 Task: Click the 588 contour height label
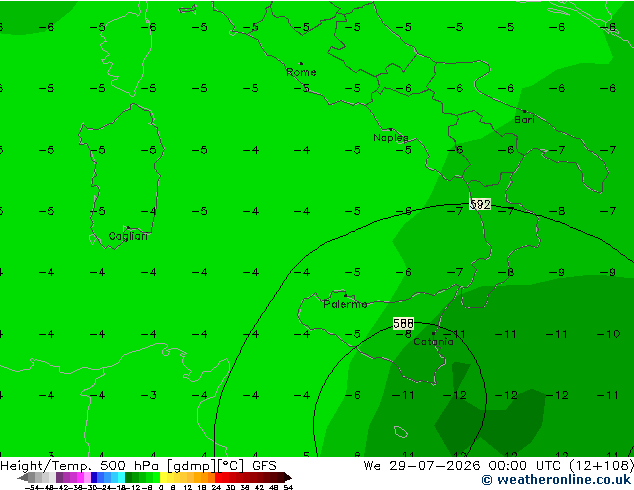click(403, 323)
